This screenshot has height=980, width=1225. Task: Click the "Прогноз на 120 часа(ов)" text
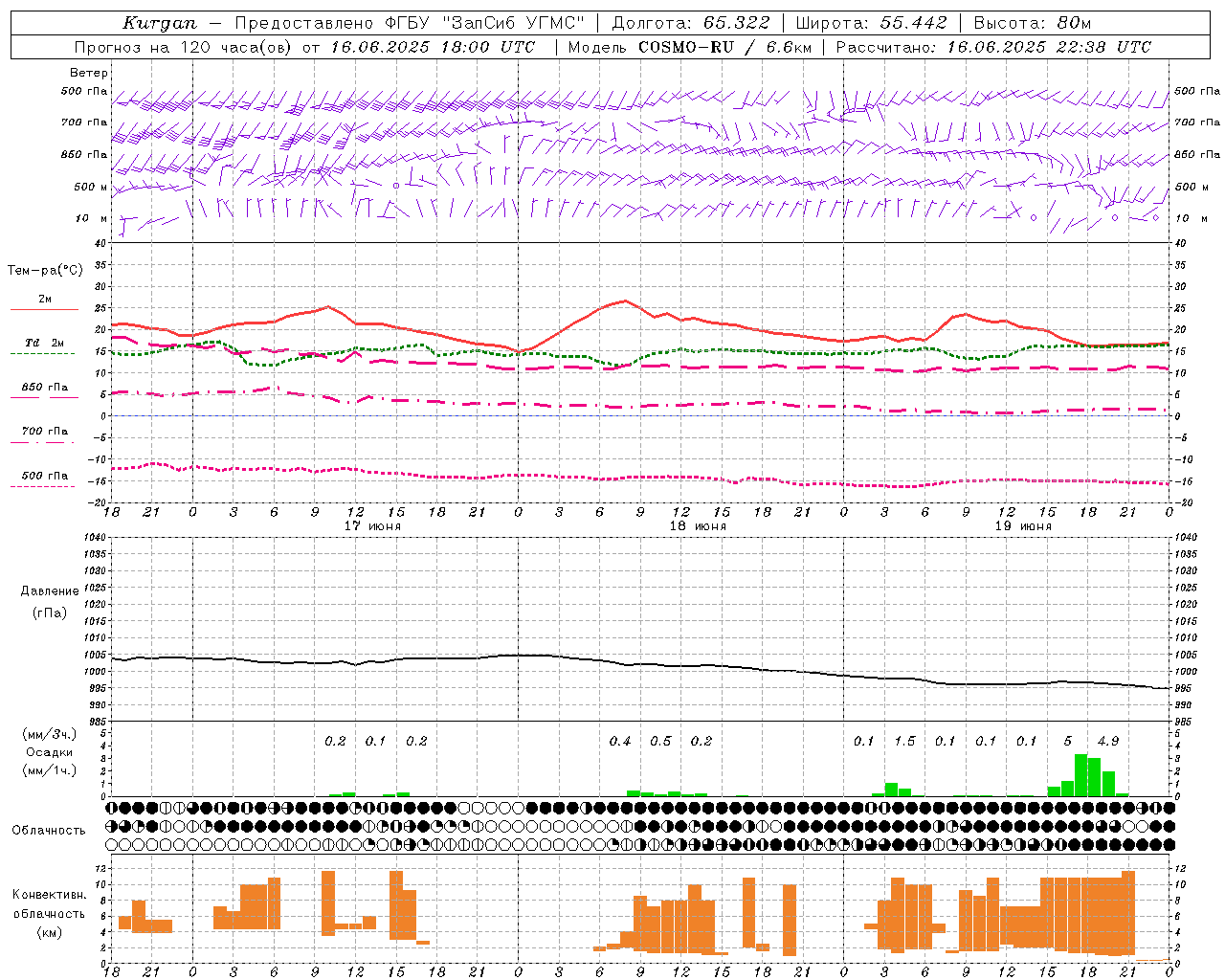click(x=186, y=47)
